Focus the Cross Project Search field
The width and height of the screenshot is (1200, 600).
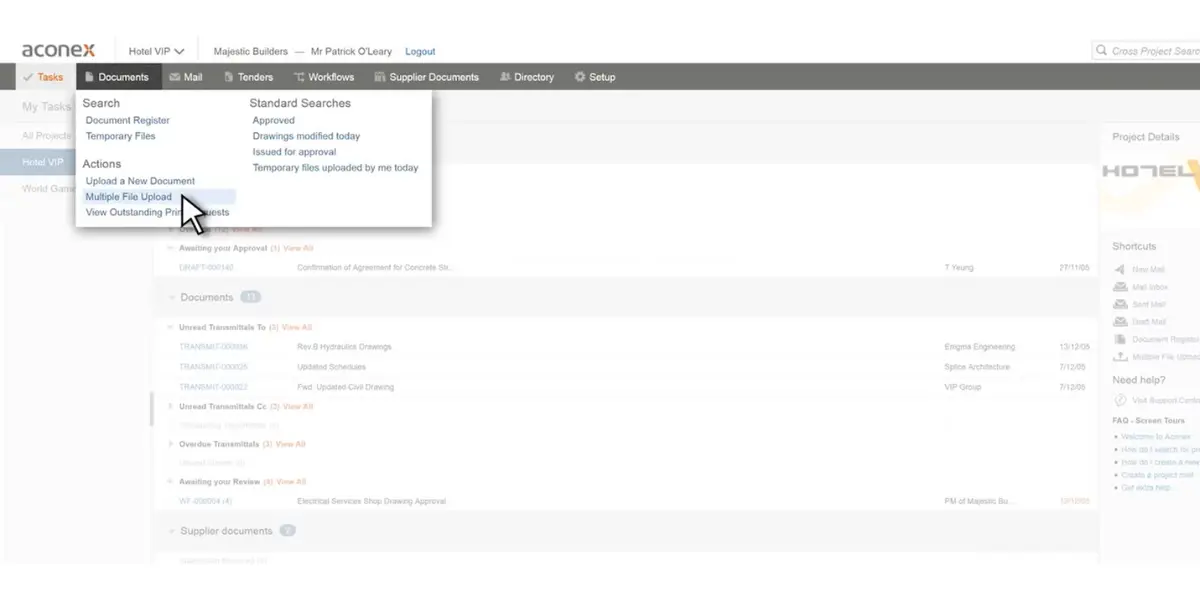[1148, 51]
